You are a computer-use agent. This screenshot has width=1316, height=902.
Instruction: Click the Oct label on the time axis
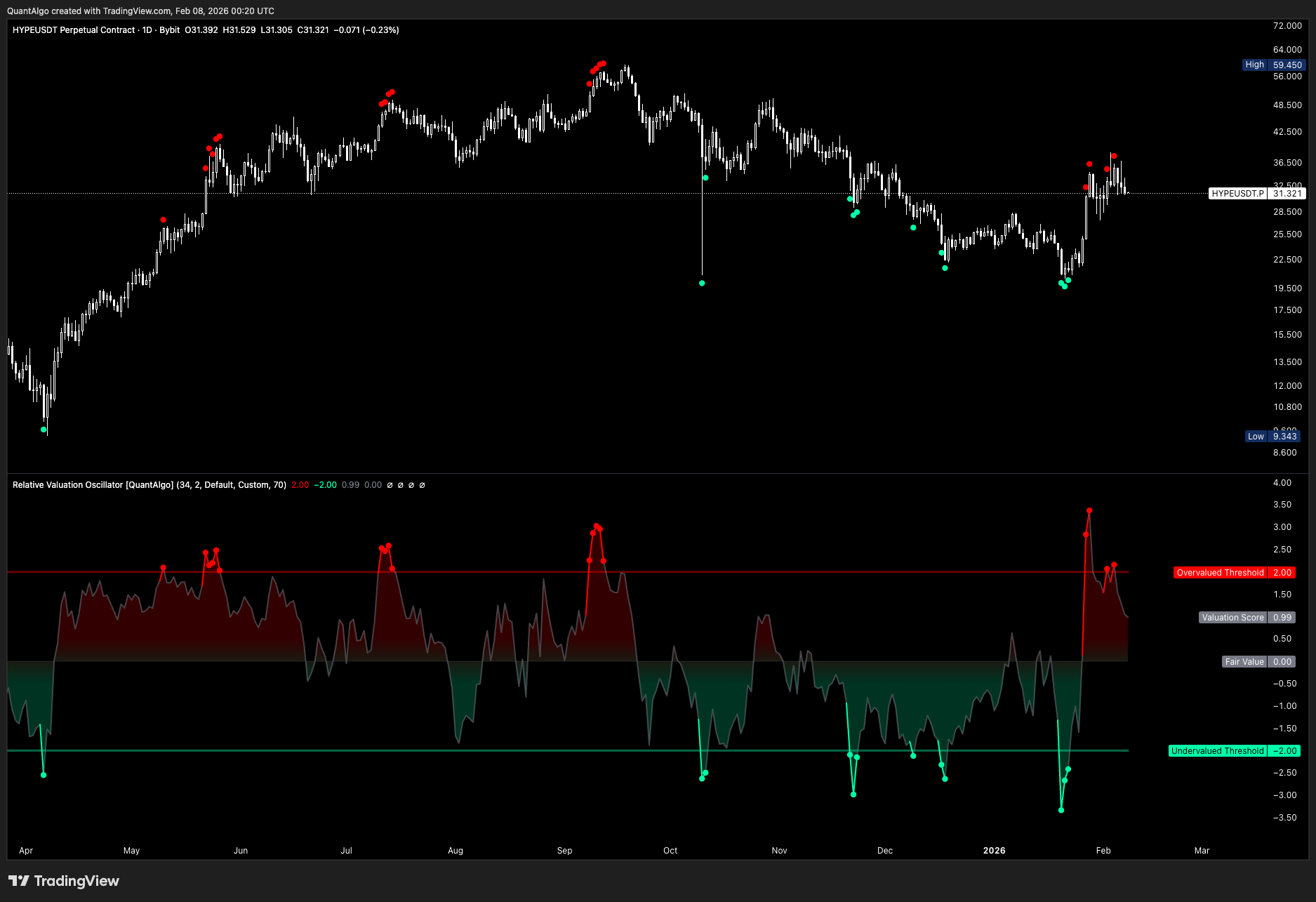click(670, 851)
